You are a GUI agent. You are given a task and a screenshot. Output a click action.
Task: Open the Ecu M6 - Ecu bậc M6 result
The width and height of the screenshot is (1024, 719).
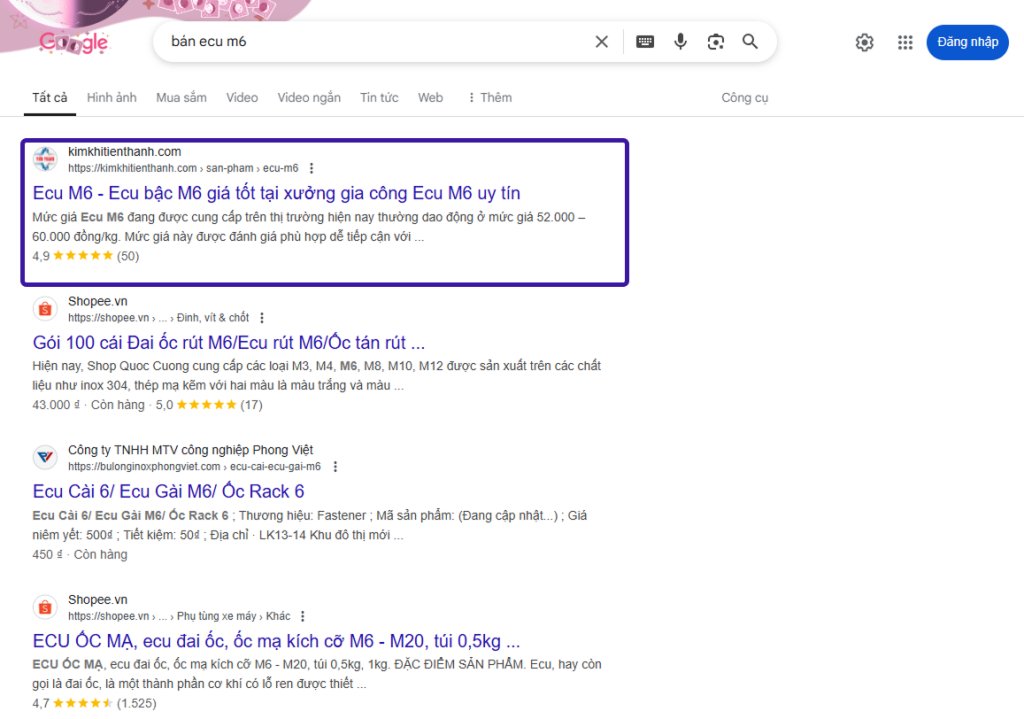(x=276, y=193)
